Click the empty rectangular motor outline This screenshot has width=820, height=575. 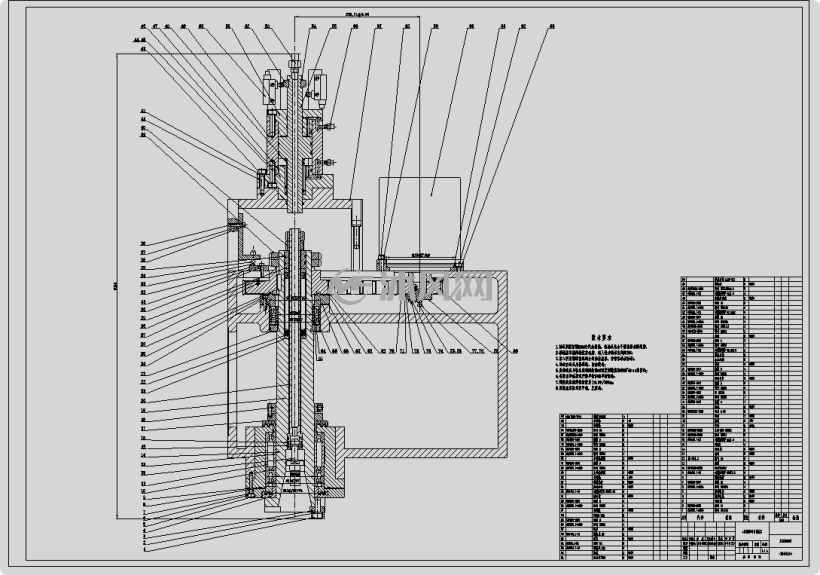pyautogui.click(x=420, y=216)
